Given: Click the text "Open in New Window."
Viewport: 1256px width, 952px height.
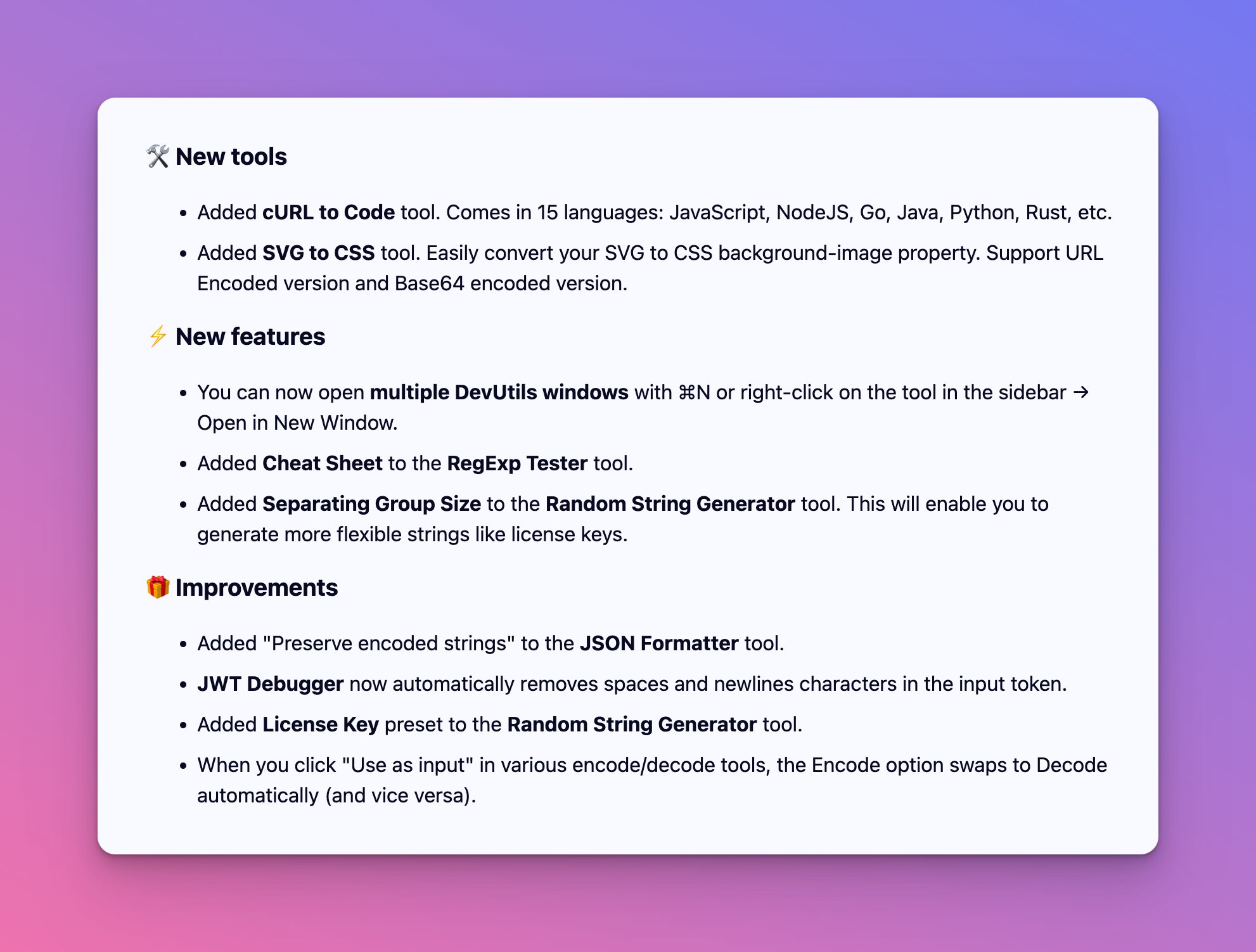Looking at the screenshot, I should pos(297,423).
